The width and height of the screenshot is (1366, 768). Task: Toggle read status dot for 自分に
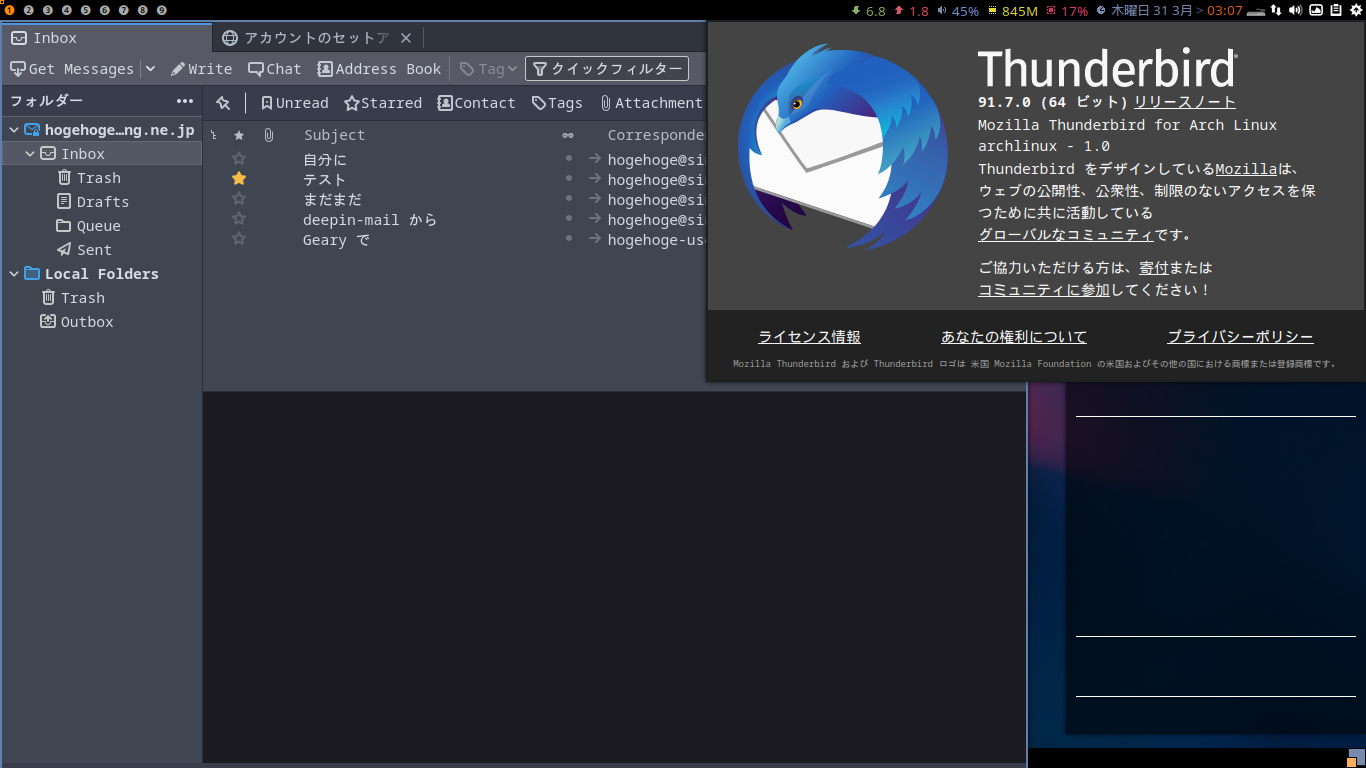click(x=568, y=158)
